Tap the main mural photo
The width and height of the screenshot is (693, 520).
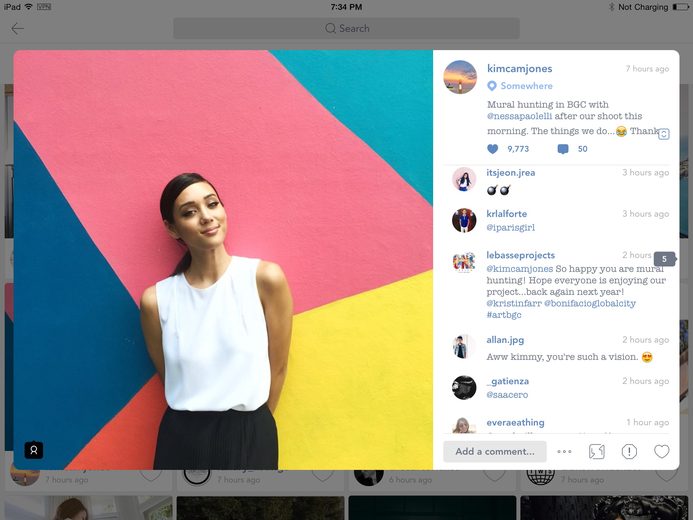(223, 260)
